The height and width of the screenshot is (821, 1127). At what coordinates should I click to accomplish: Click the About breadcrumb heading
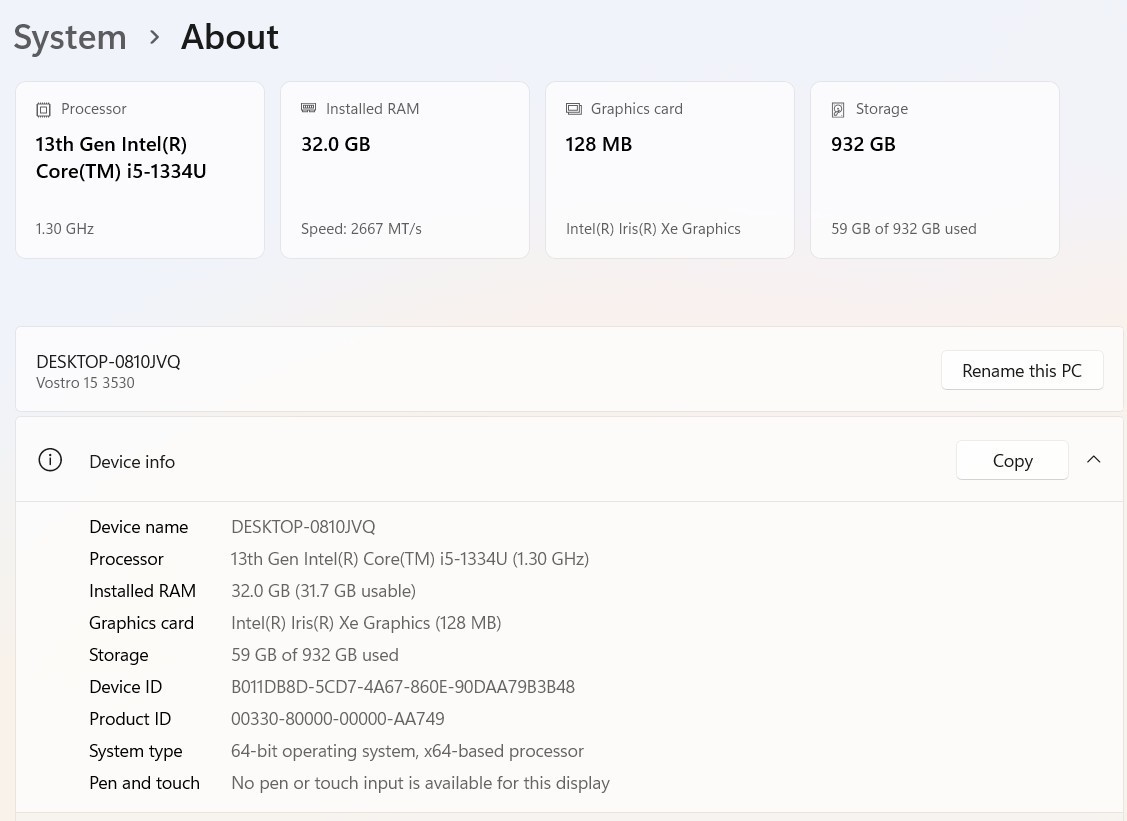[x=229, y=37]
